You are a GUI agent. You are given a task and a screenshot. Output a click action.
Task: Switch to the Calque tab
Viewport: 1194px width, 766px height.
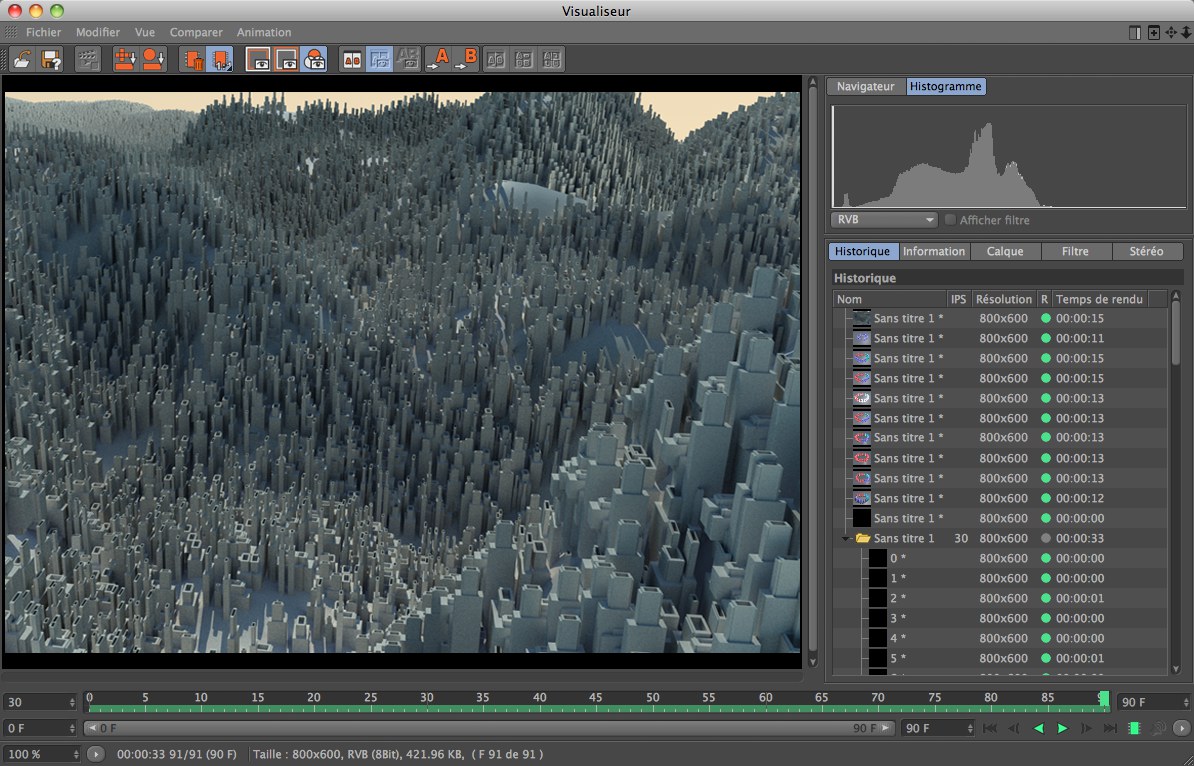coord(1005,252)
